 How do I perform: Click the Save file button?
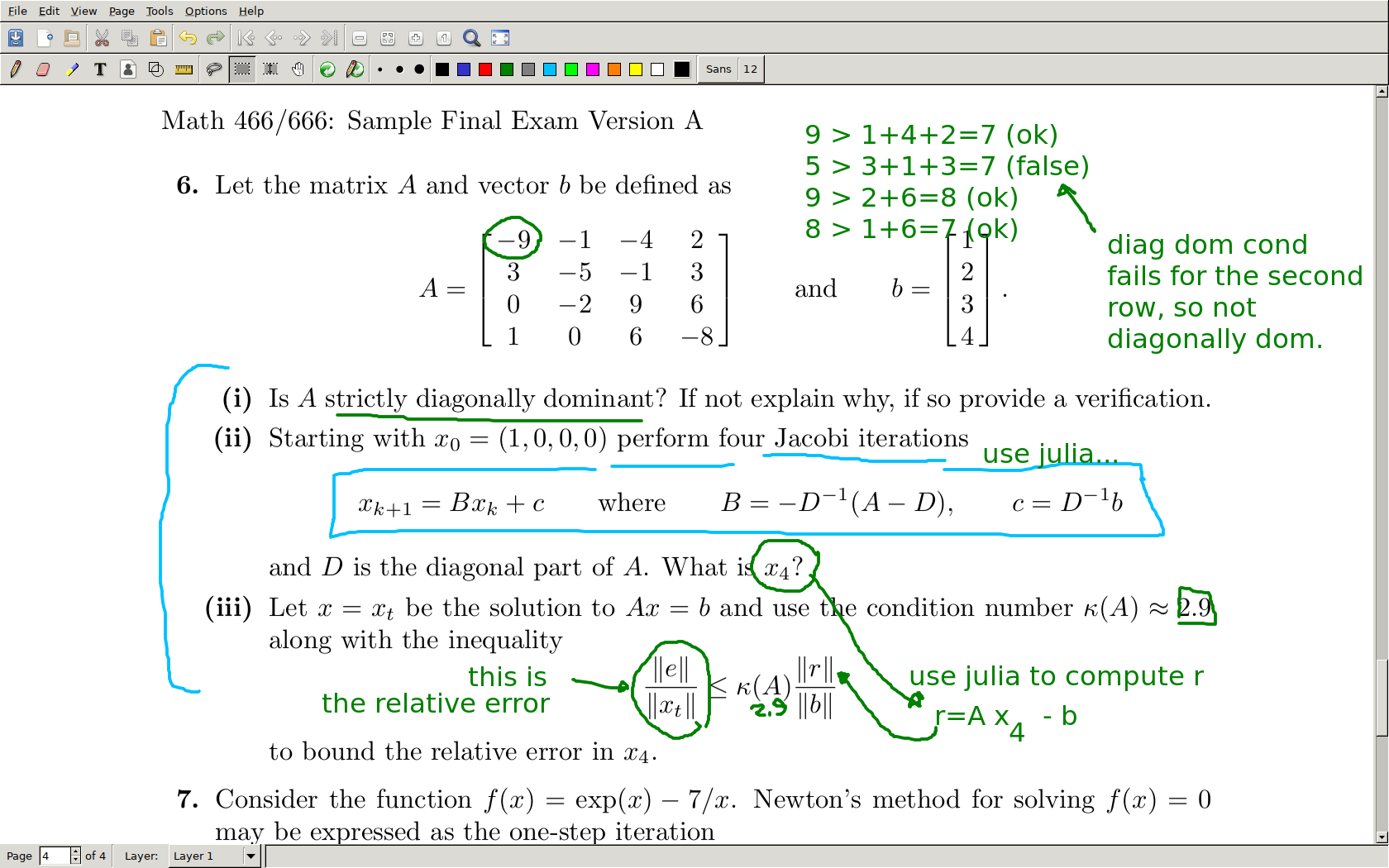point(16,38)
